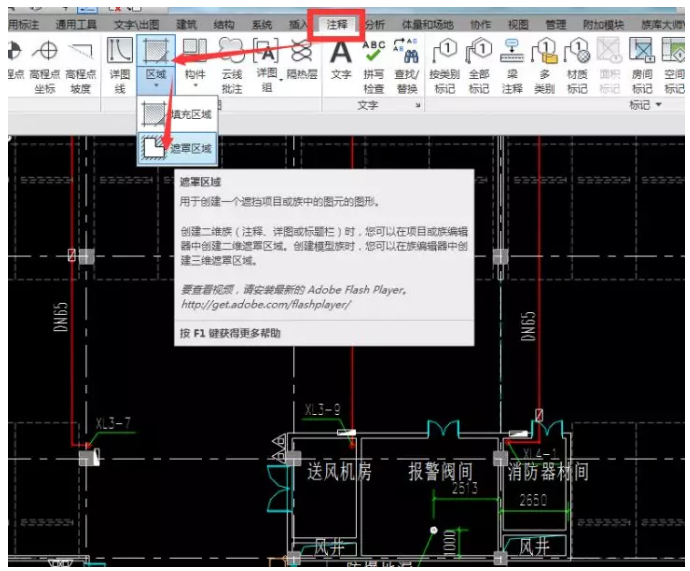Viewport: 690px width, 571px height.
Task: Open the get.adobe.com/flashplayer link
Action: click(x=266, y=304)
